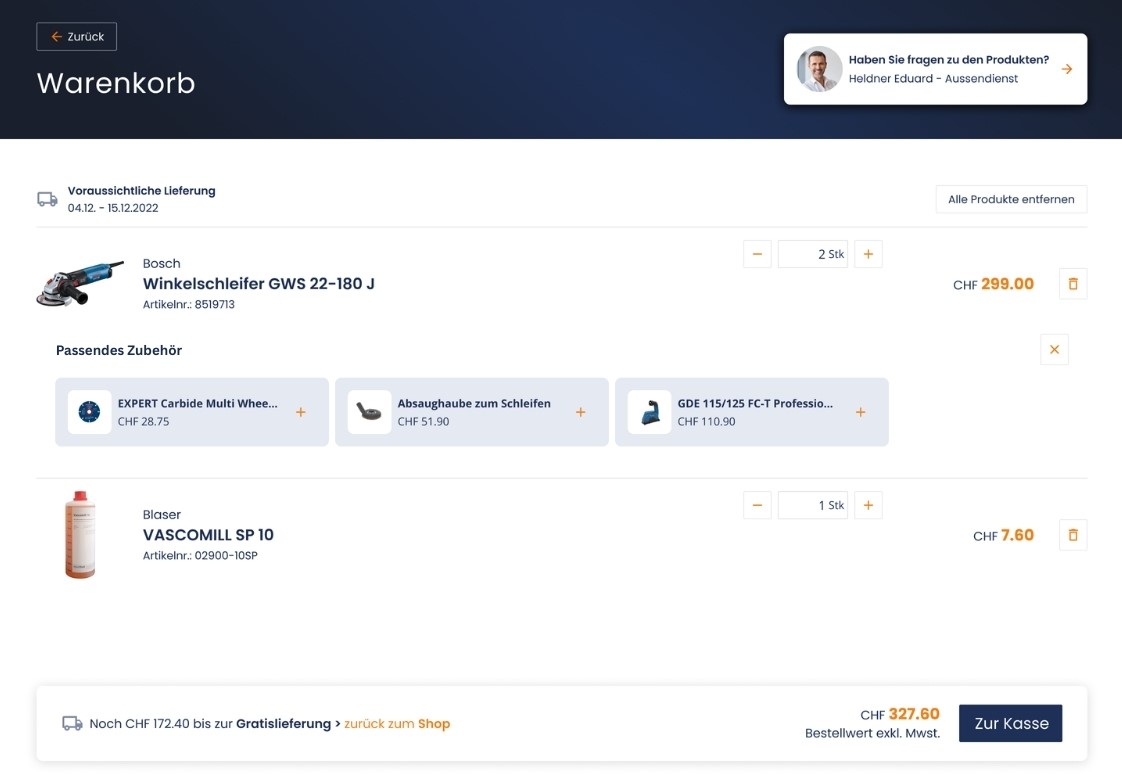Image resolution: width=1122 pixels, height=774 pixels.
Task: Open the Winkelschleifer GWS 22-180 J product title
Action: click(x=258, y=284)
